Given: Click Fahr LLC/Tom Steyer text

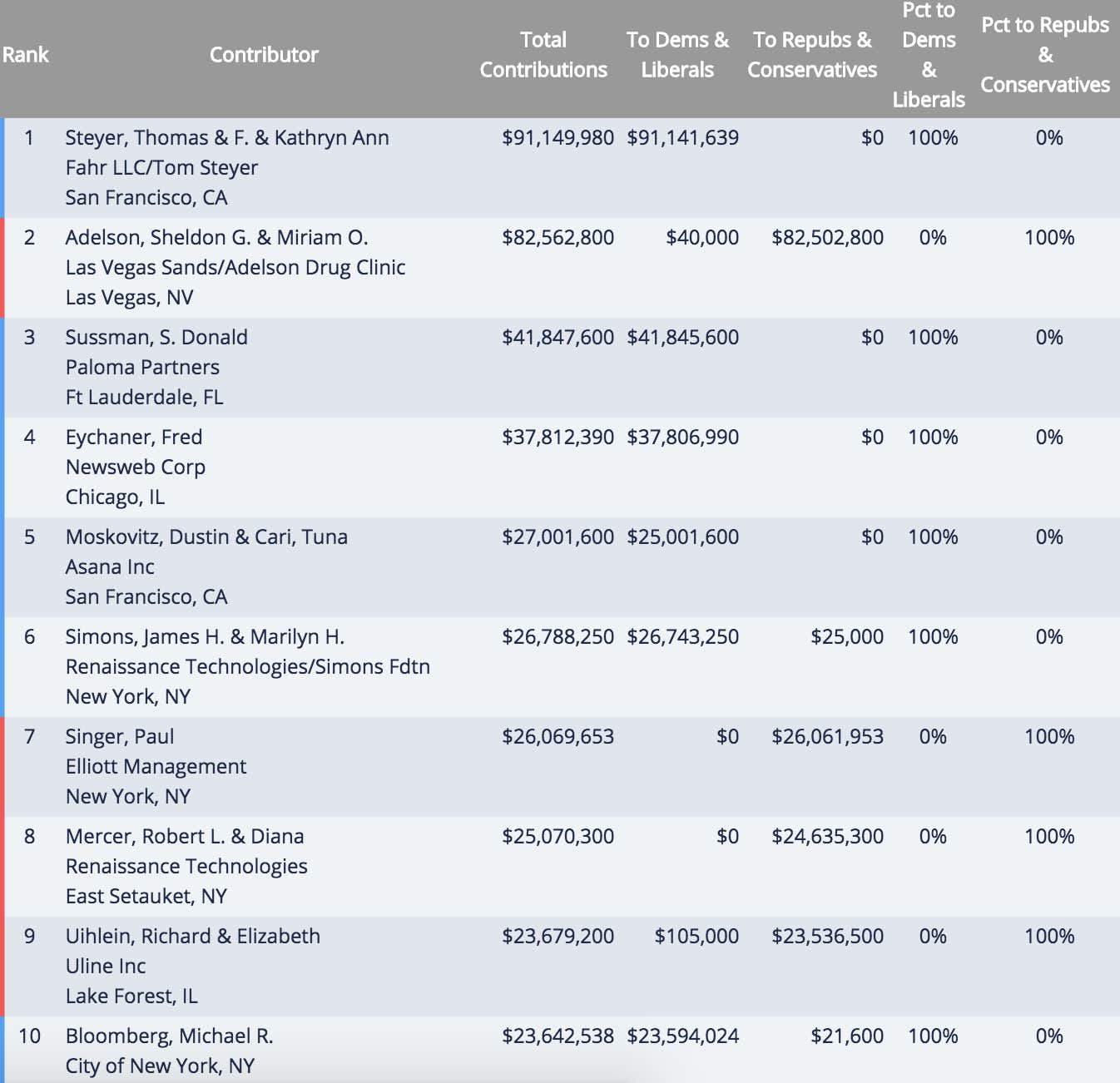Looking at the screenshot, I should [x=161, y=167].
